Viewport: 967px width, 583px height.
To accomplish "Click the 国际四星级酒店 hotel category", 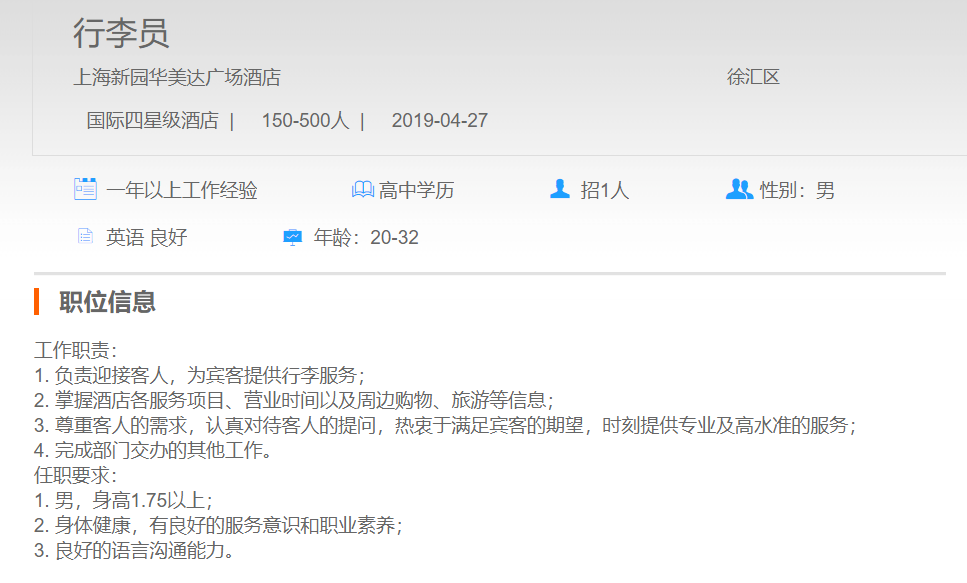I will click(152, 121).
